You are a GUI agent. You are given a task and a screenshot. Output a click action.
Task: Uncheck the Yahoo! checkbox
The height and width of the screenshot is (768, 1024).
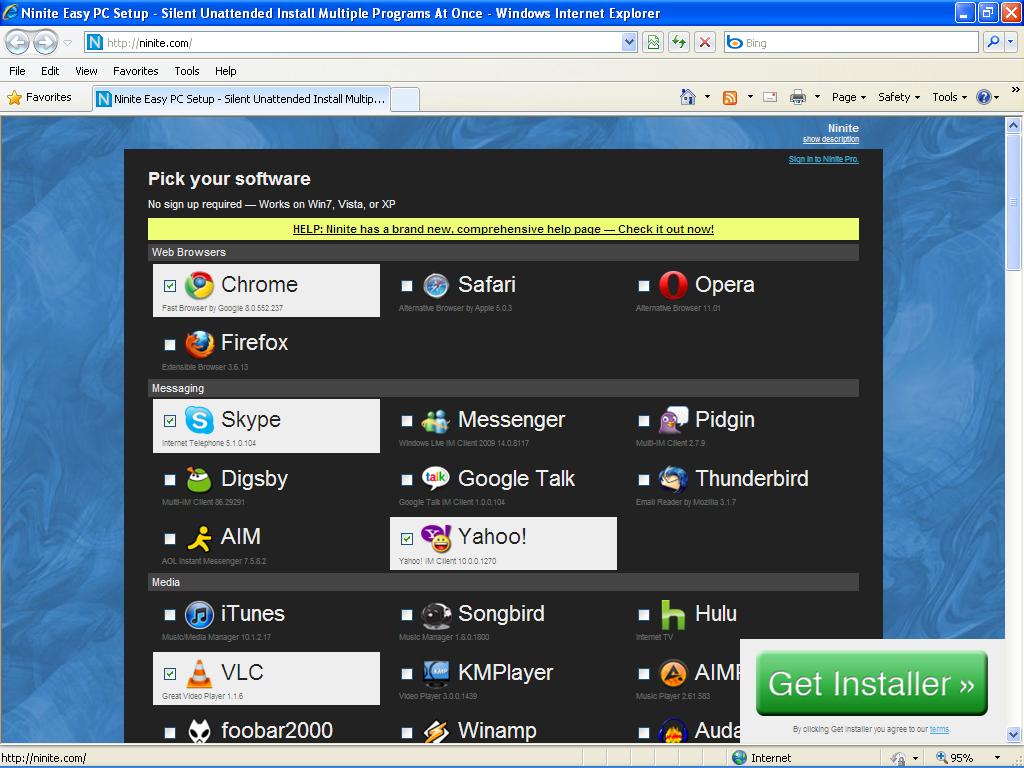click(407, 539)
